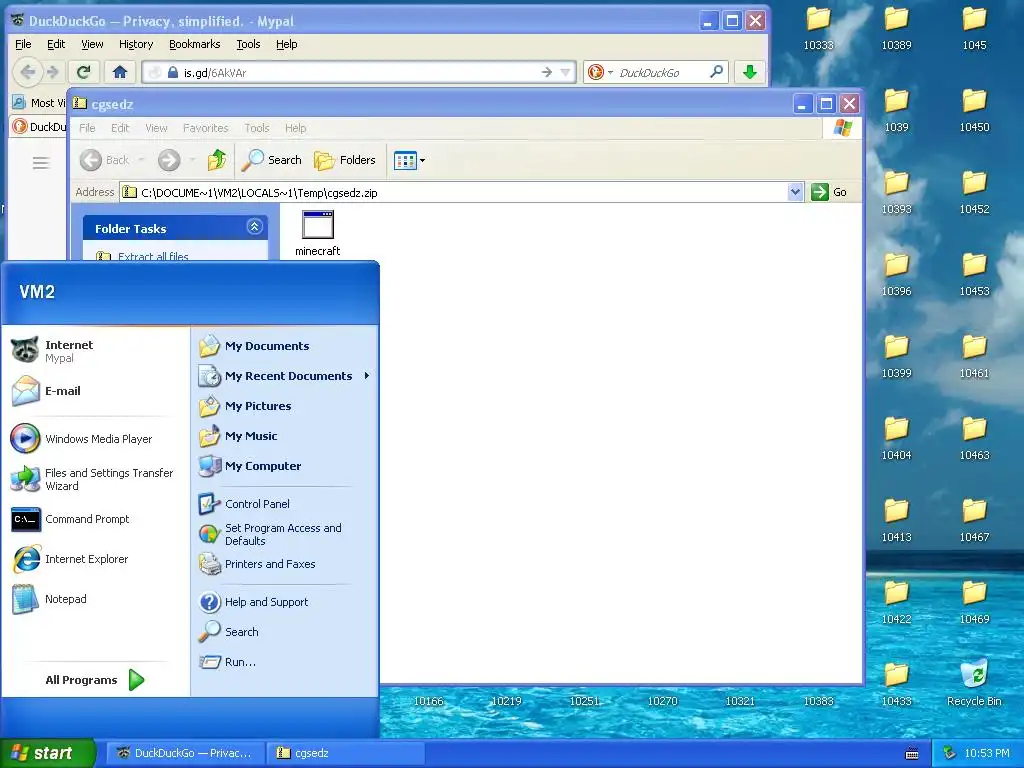The width and height of the screenshot is (1024, 768).
Task: Collapse the Folder Tasks panel
Action: pos(255,227)
